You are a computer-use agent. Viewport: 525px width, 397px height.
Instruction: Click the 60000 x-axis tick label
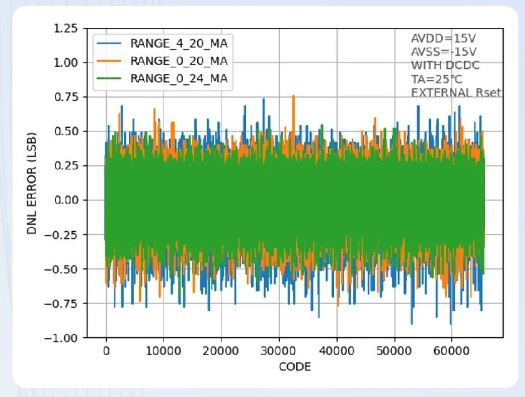click(451, 351)
